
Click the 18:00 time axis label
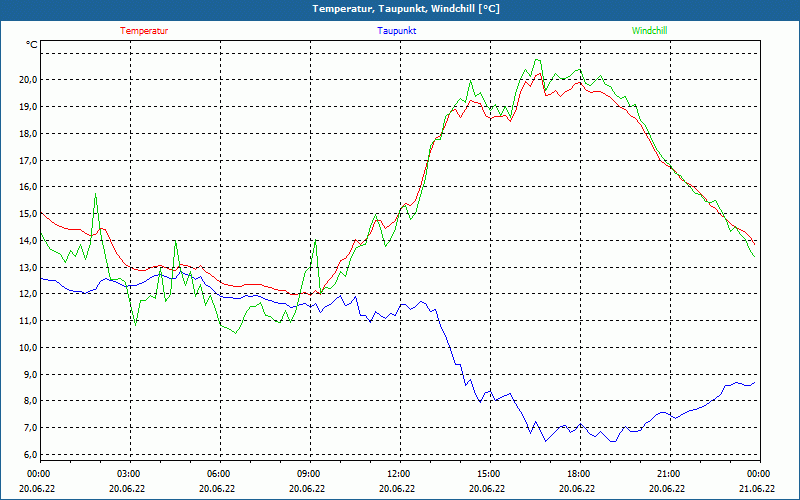[578, 473]
